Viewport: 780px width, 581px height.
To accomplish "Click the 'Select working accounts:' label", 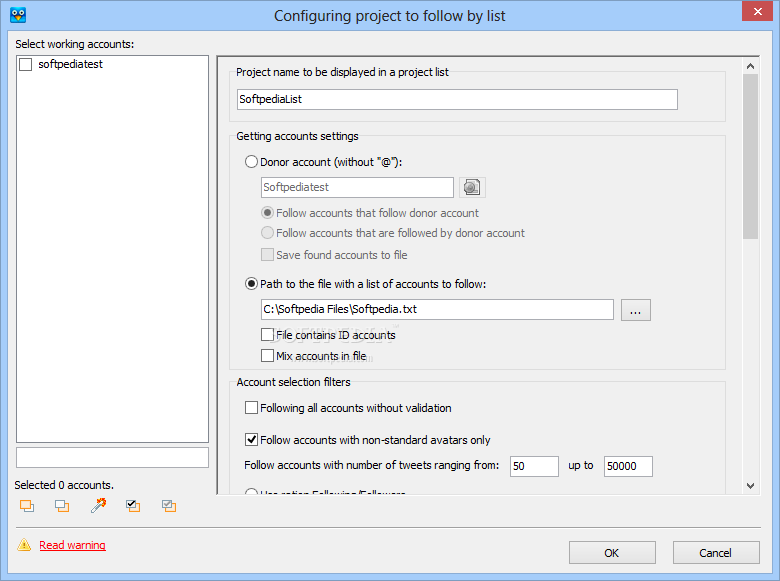I will (75, 44).
